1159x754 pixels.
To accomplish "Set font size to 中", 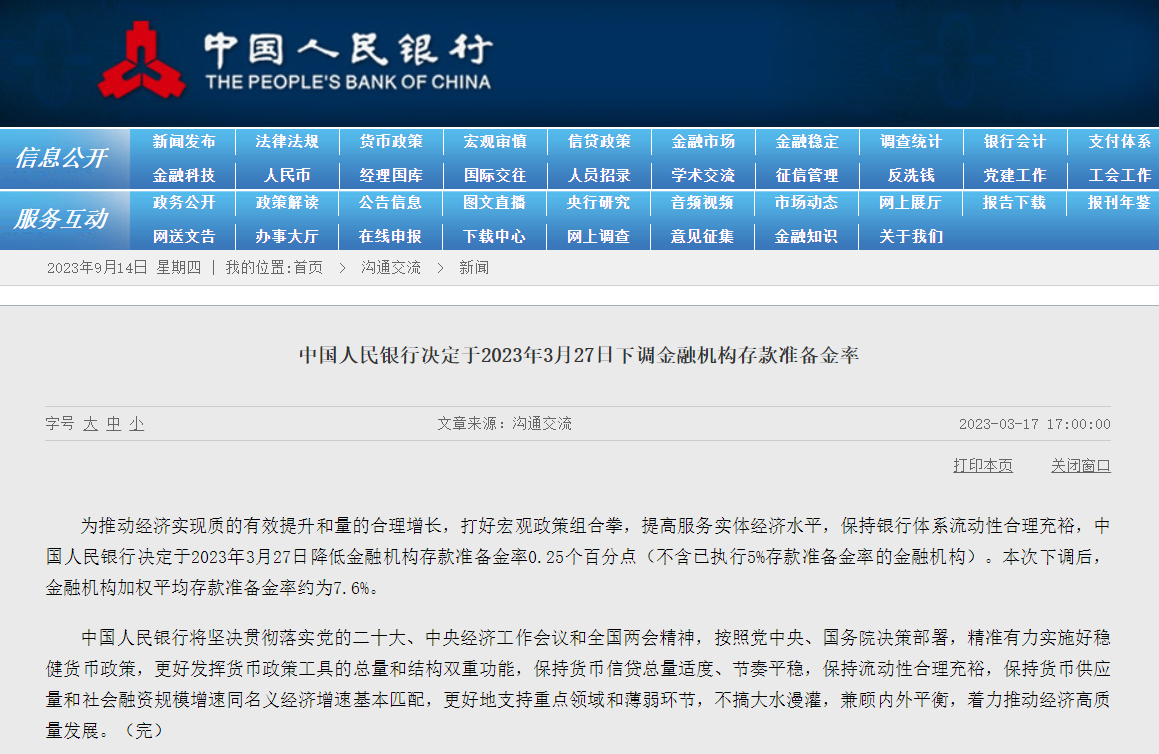I will coord(114,424).
